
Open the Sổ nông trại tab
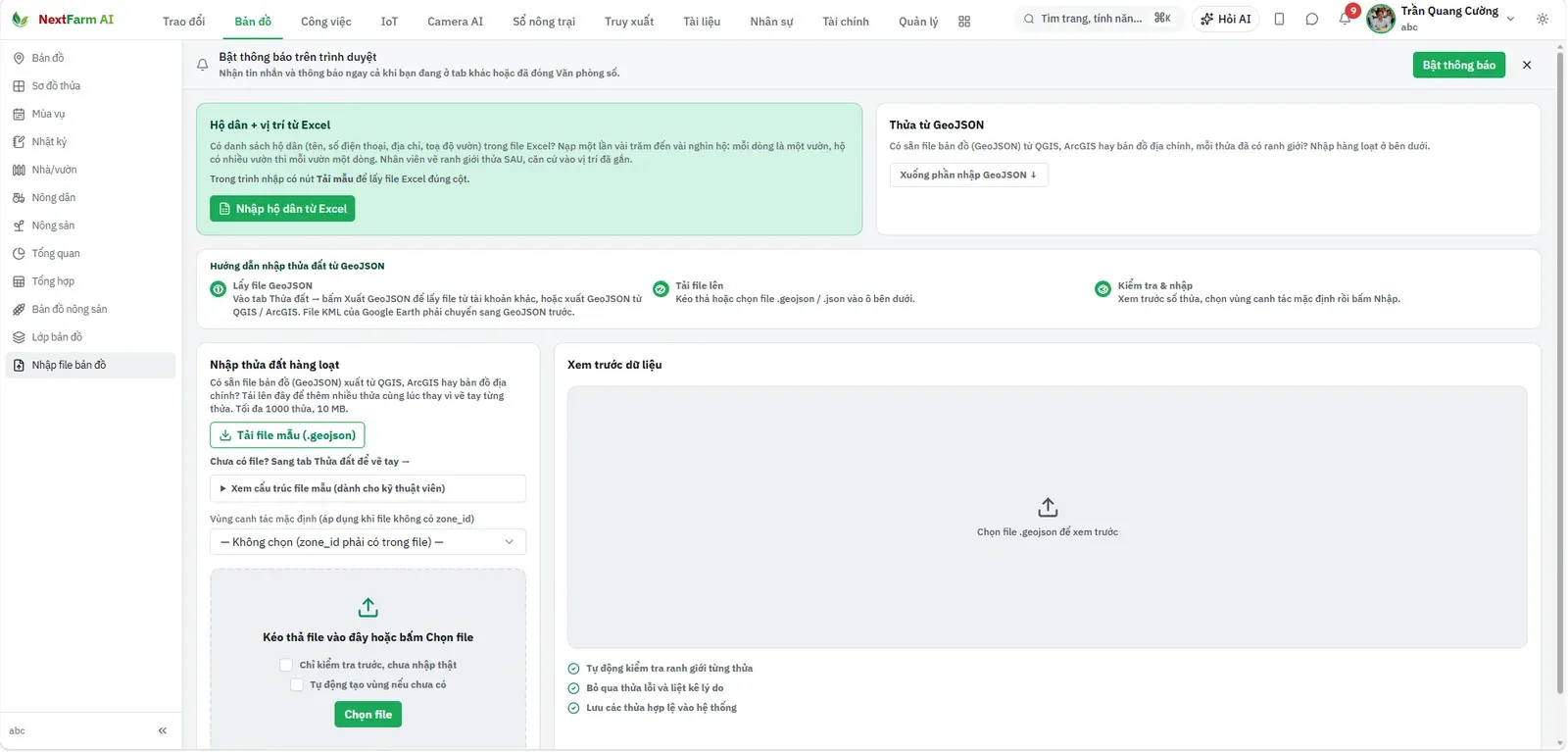coord(544,22)
